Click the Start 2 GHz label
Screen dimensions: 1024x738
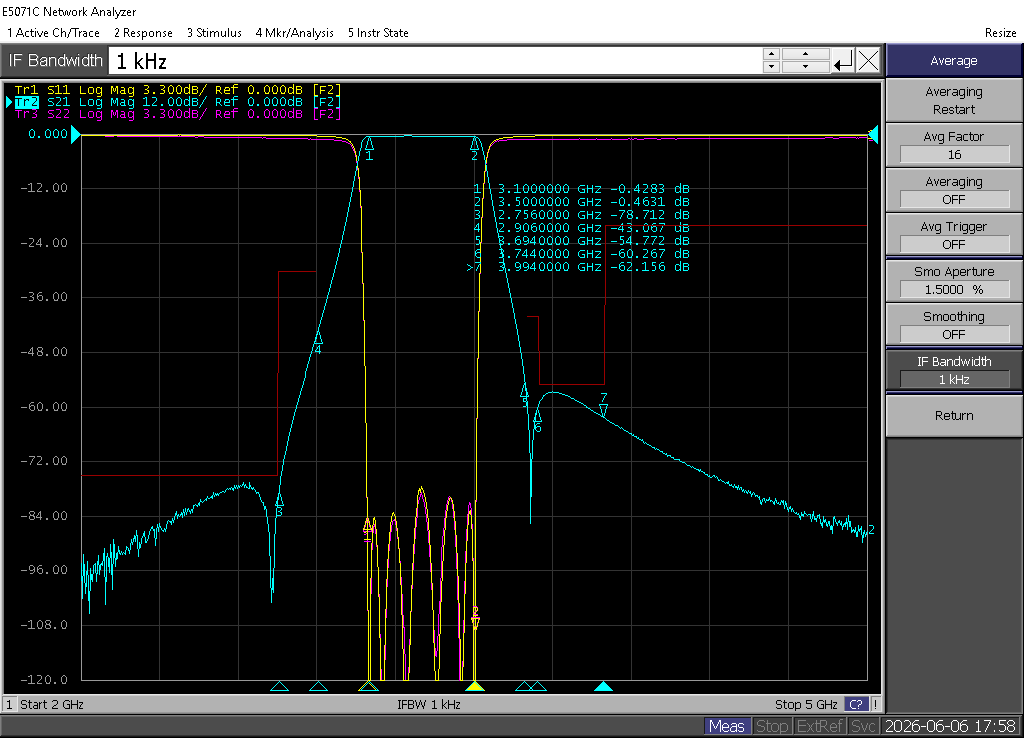tap(52, 705)
